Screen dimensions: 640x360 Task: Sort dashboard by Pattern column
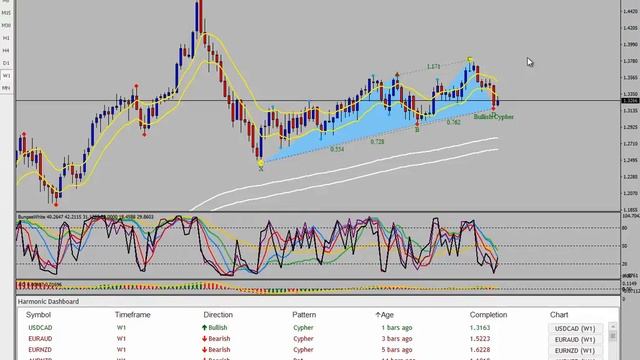304,315
